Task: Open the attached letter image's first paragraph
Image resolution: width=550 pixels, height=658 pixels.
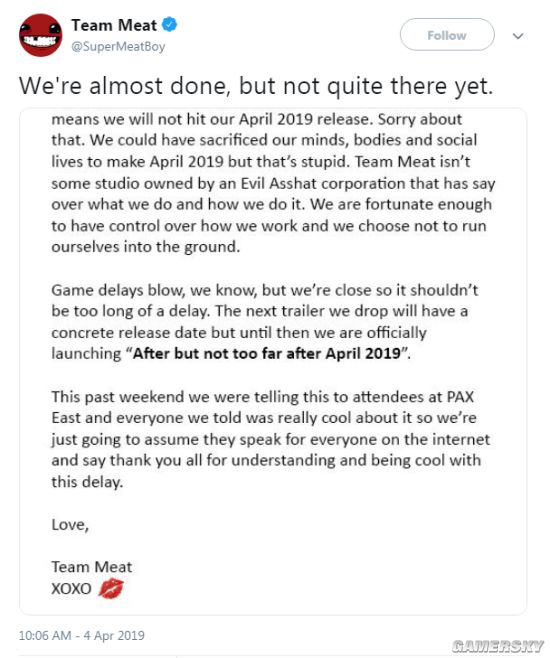Action: click(273, 183)
